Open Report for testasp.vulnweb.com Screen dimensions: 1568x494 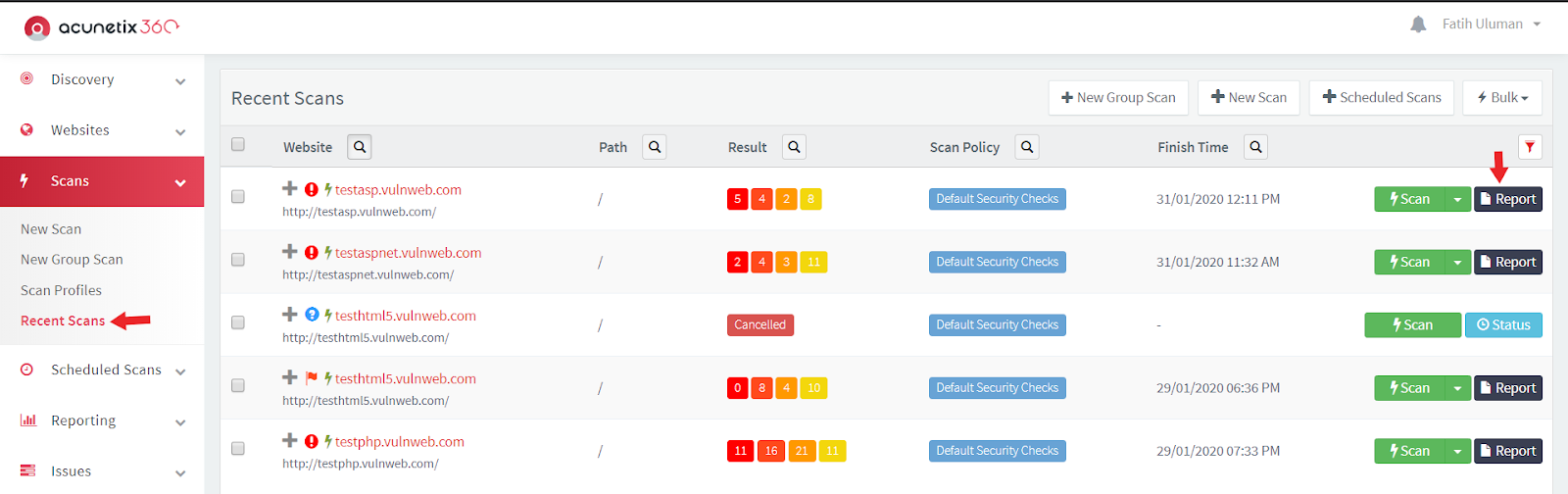click(1508, 199)
